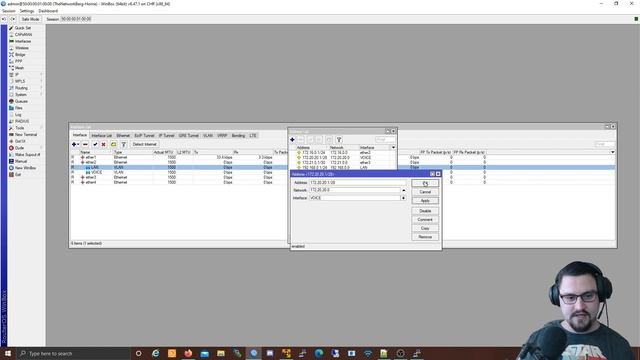Switch to the EoIP Tunnel tab
640x360 pixels.
point(144,135)
